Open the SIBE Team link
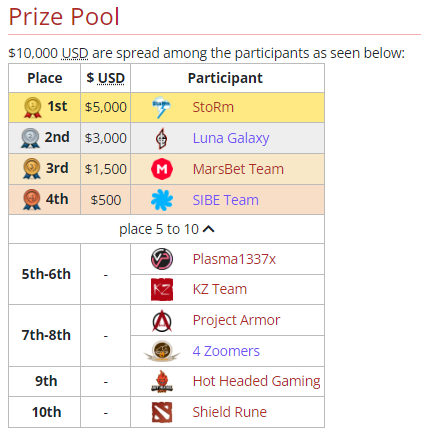This screenshot has height=442, width=421. (226, 200)
